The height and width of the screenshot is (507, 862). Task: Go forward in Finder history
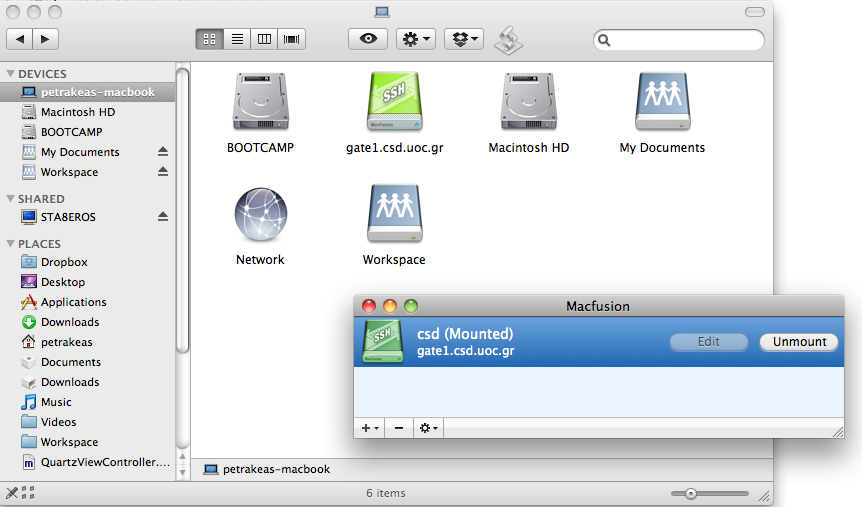pos(46,39)
